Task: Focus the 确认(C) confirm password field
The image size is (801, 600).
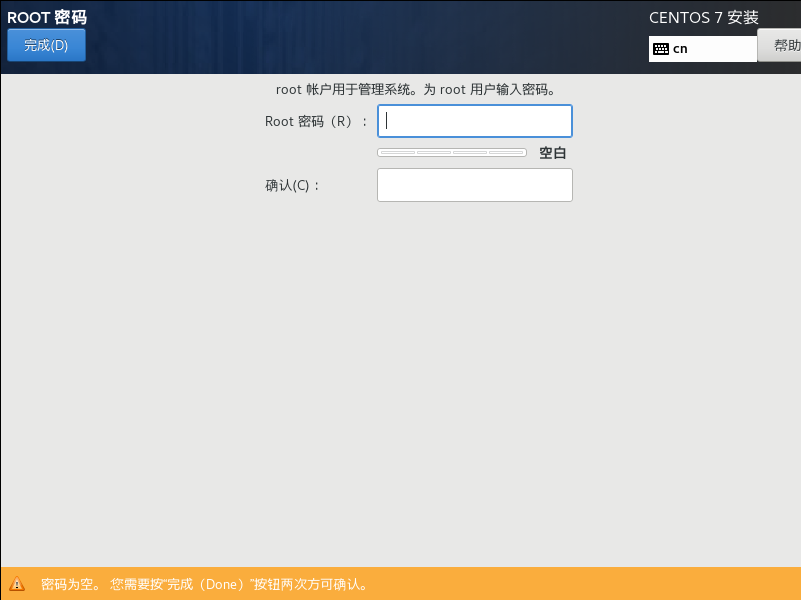Action: pos(475,185)
